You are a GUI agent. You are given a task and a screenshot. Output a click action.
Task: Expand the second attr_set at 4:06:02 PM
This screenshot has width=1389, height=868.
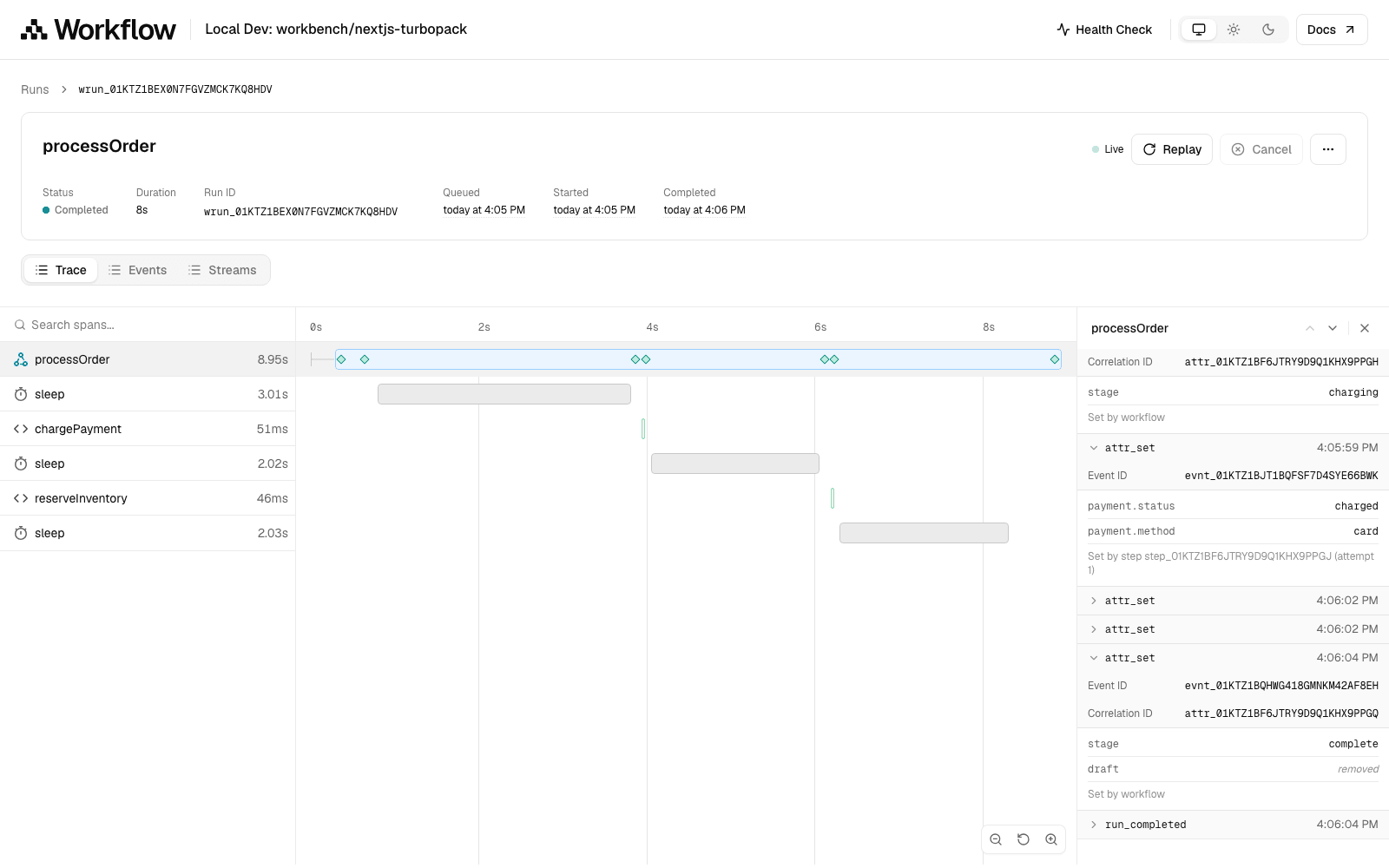(1233, 629)
